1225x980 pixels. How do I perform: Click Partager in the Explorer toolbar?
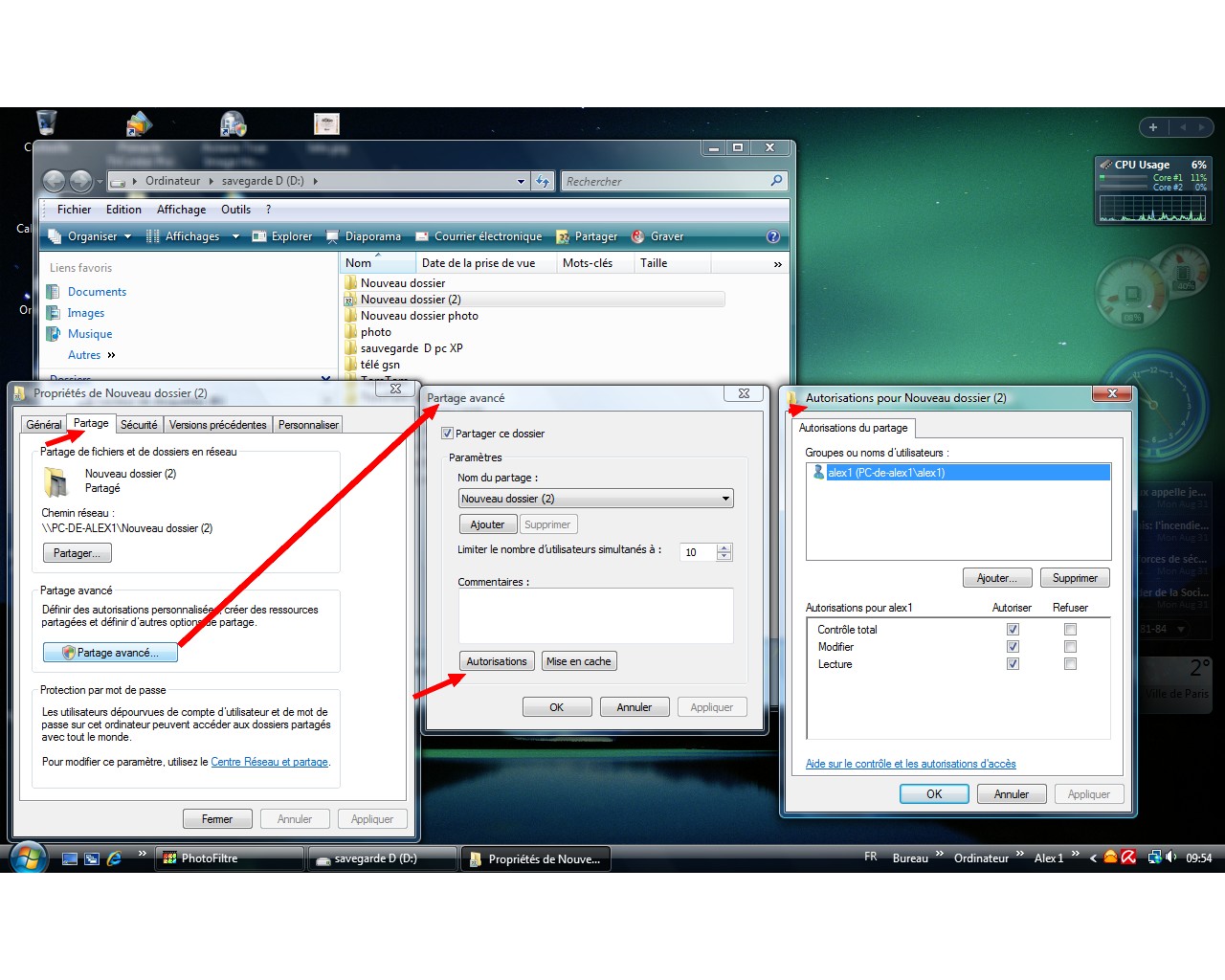pos(587,236)
